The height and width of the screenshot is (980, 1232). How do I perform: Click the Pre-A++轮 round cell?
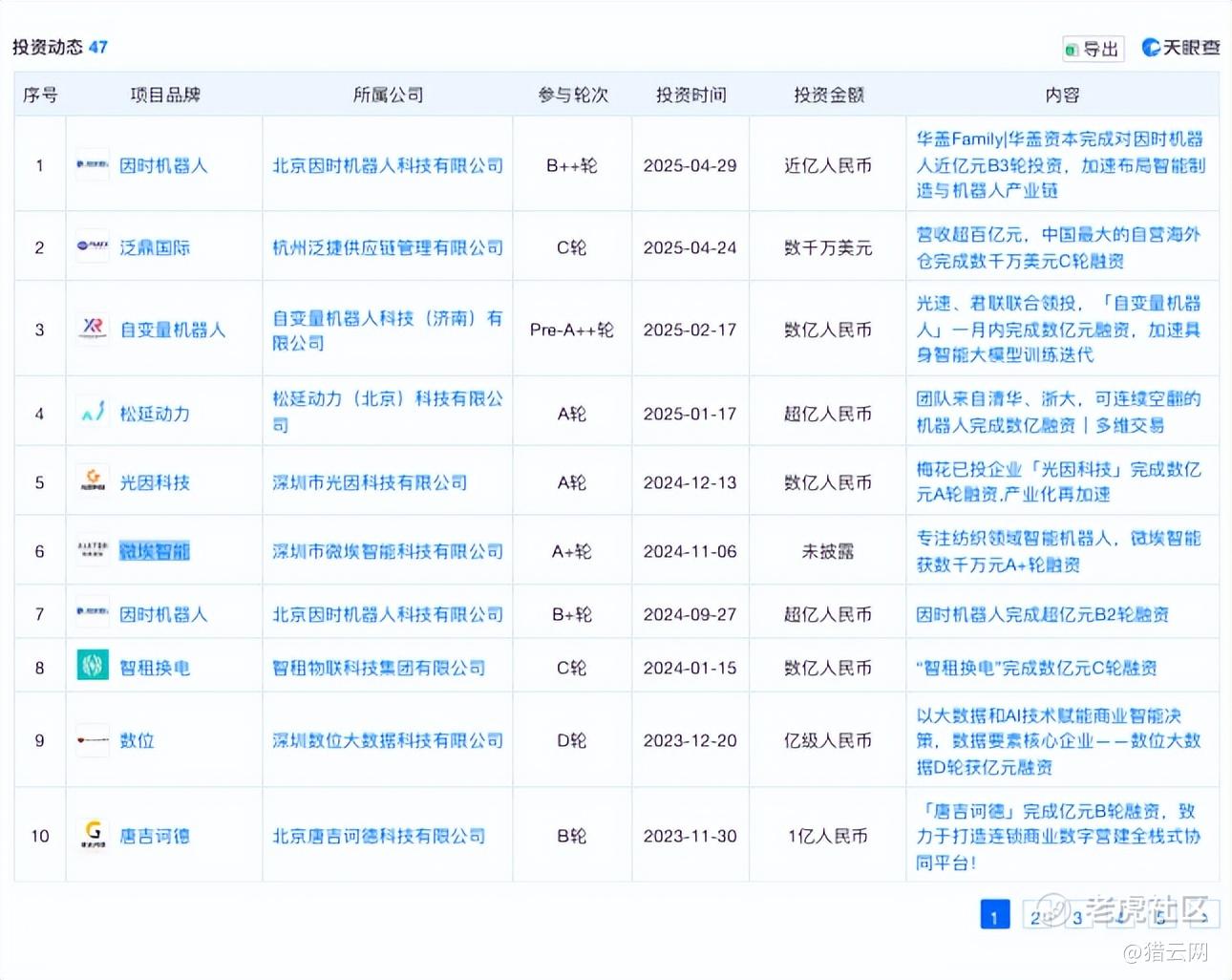(x=572, y=330)
